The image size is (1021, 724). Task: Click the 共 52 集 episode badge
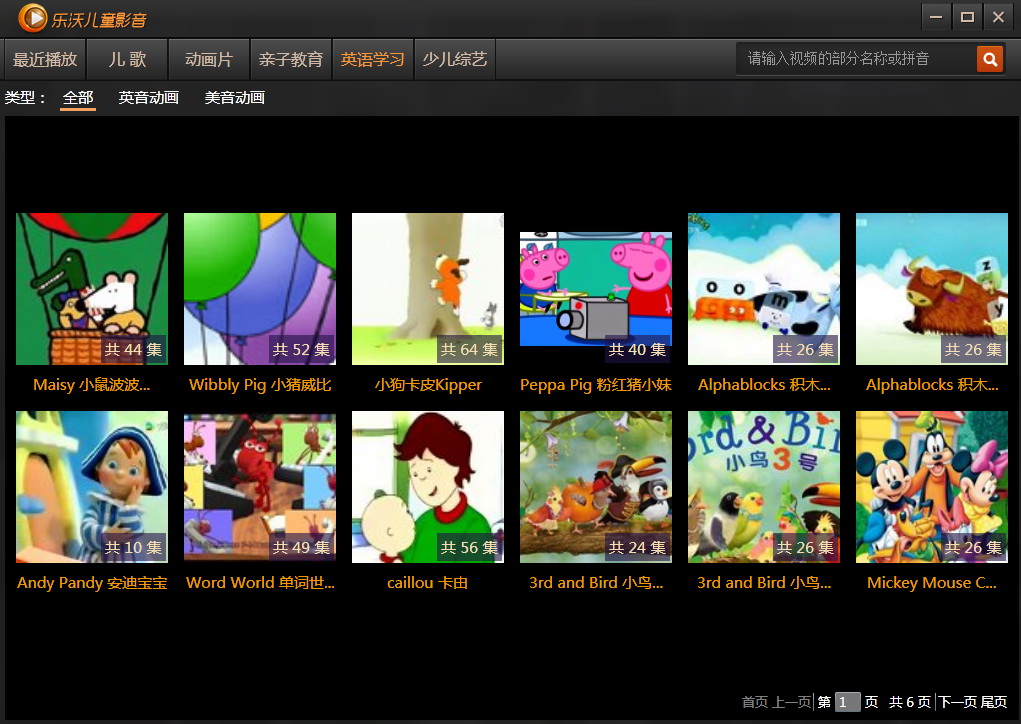point(301,350)
